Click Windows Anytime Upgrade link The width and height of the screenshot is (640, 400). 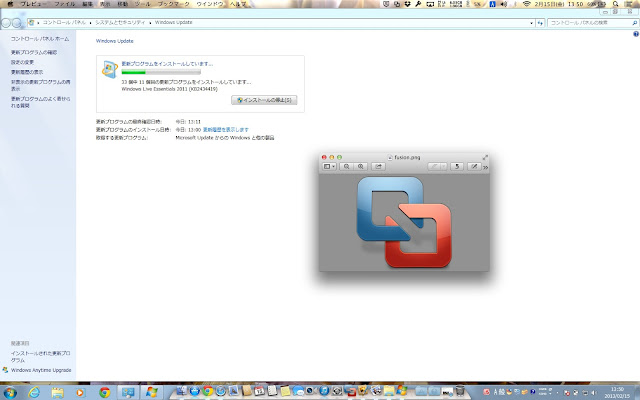pyautogui.click(x=41, y=370)
